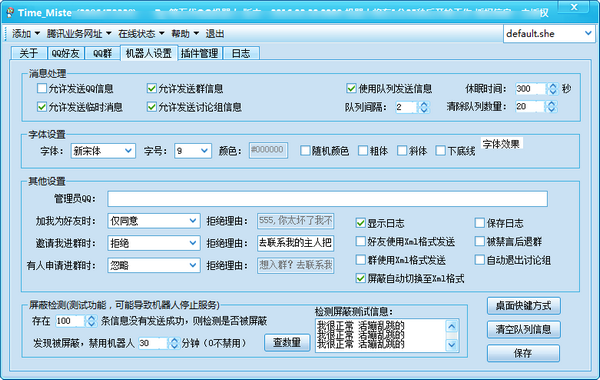This screenshot has width=600, height=380.
Task: Open the 腾讯业务网址 menu
Action: (79, 34)
